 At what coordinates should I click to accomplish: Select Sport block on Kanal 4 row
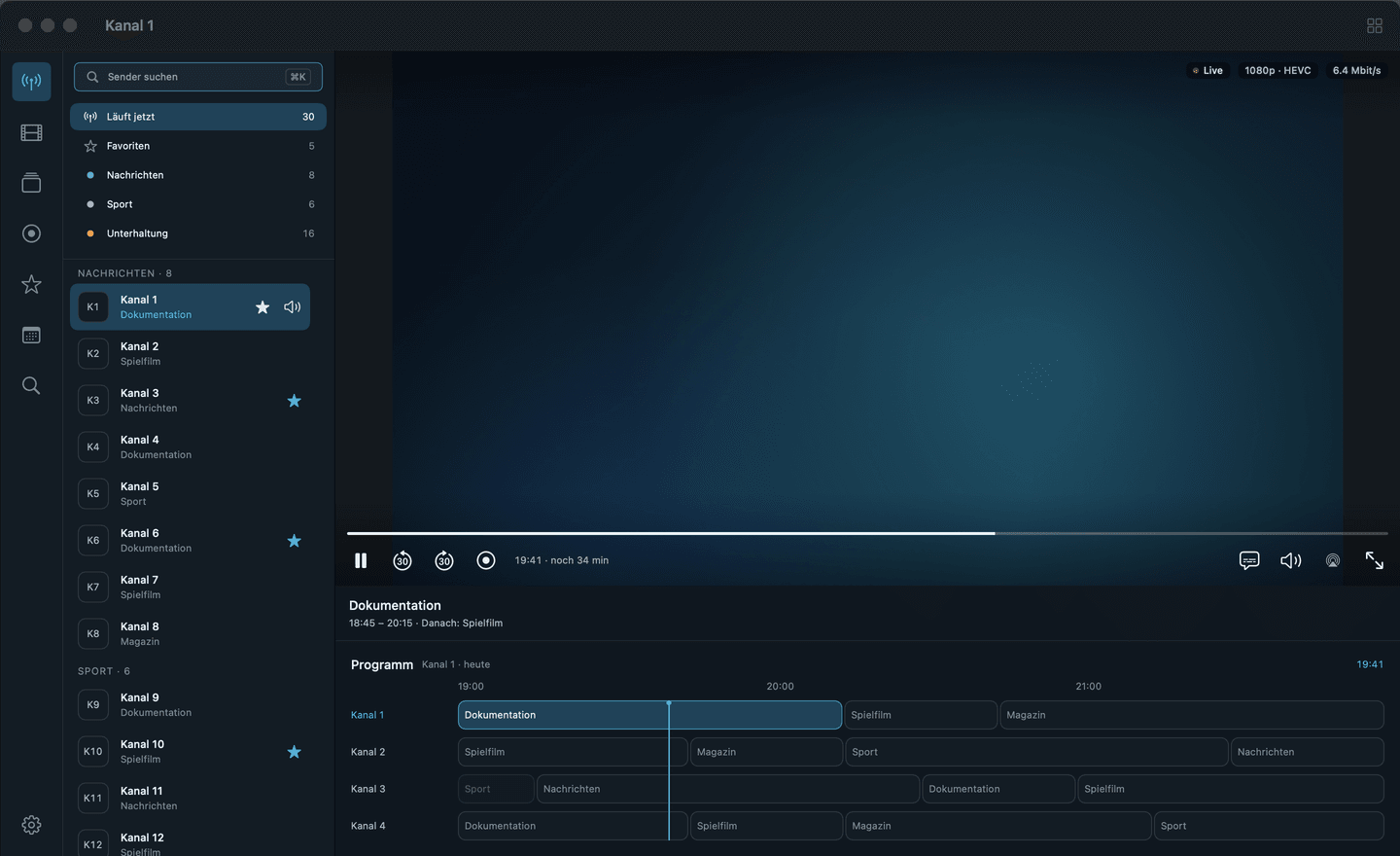pyautogui.click(x=1269, y=826)
